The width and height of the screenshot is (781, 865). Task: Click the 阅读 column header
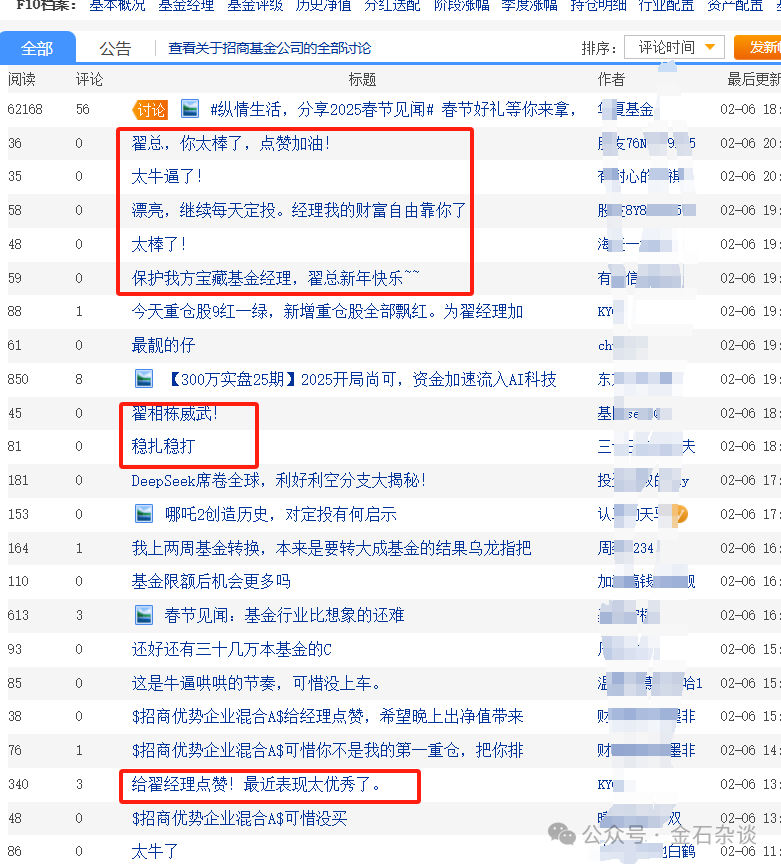point(22,79)
